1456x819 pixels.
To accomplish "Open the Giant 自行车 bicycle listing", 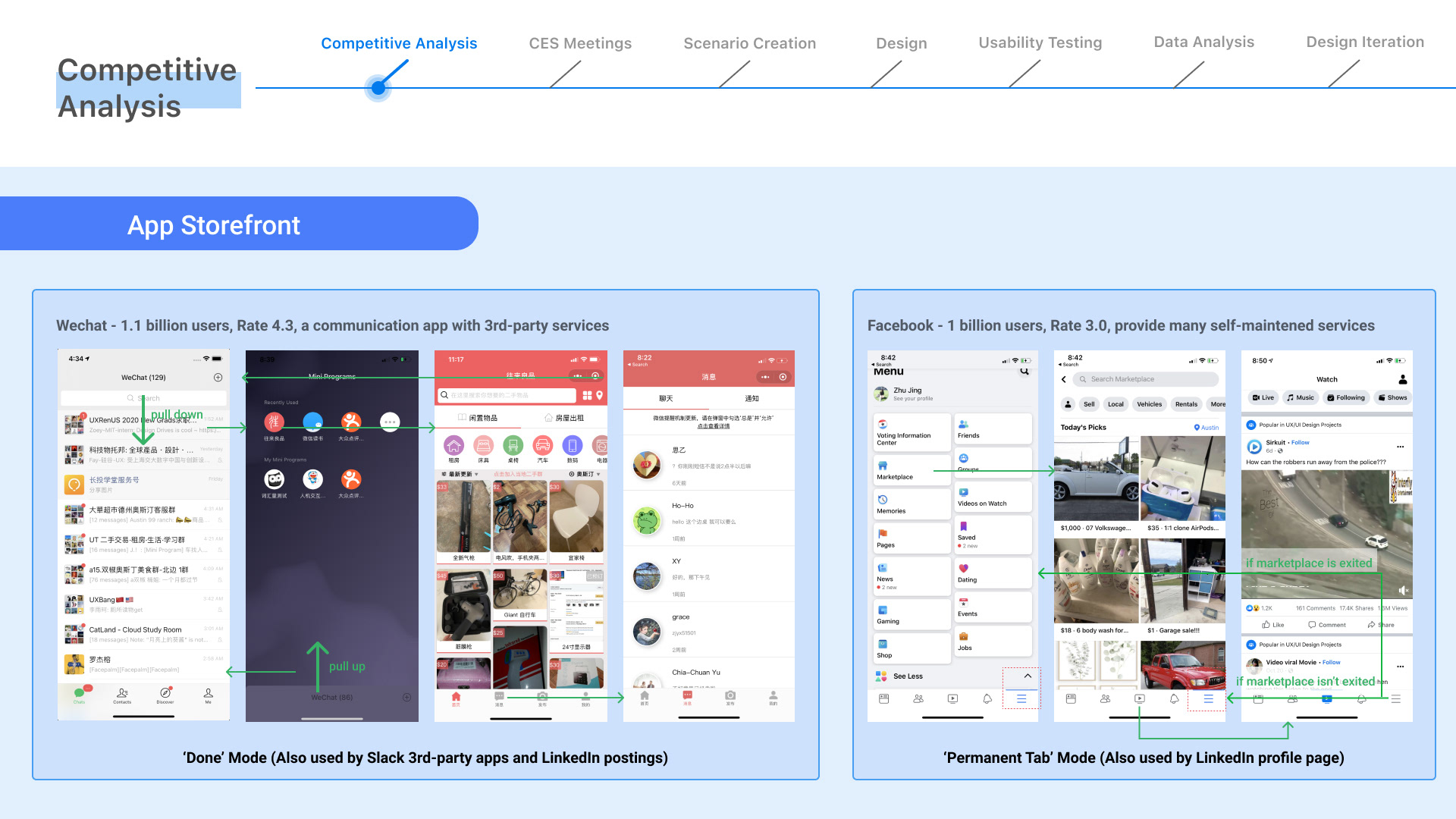I will [520, 594].
